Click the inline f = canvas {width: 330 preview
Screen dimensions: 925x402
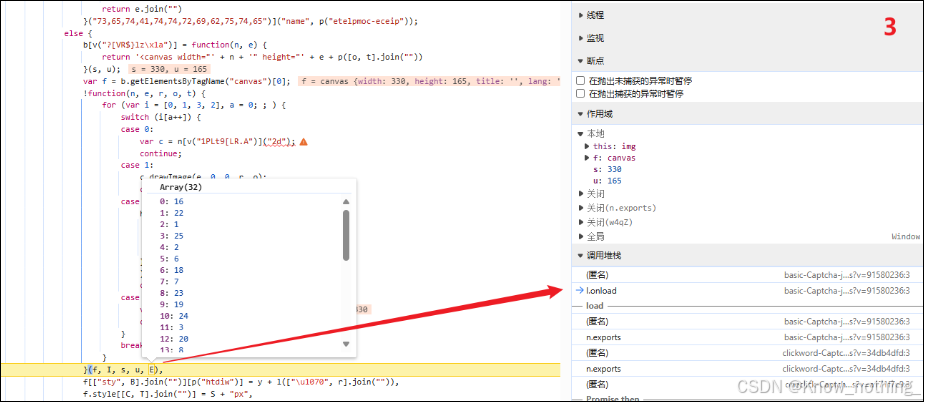tap(429, 81)
